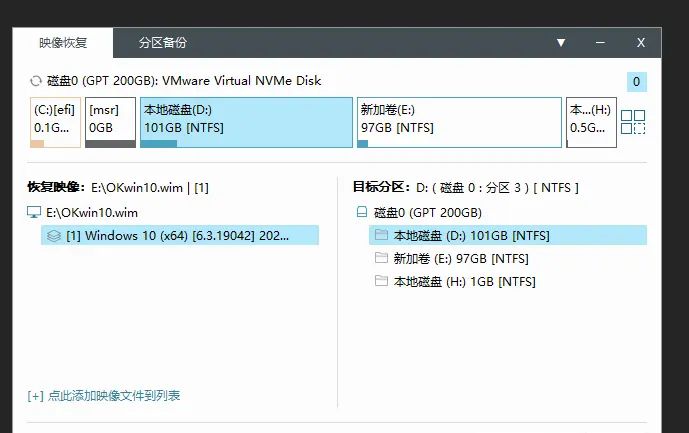Viewport: 689px width, 433px height.
Task: Click the four-squares layout icon beside the partitions
Action: 633,122
